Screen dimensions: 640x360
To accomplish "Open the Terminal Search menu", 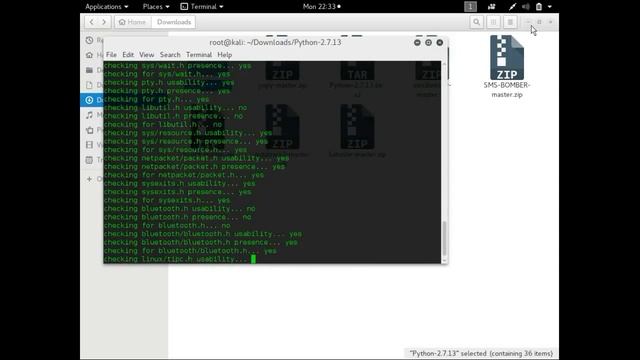I will [170, 55].
